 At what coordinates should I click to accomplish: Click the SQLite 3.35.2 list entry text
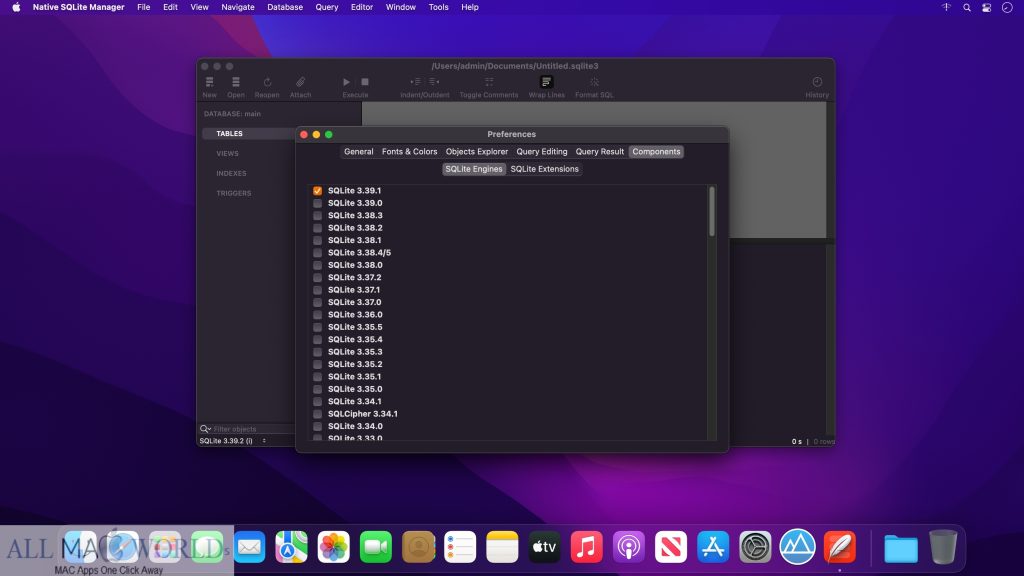coord(355,364)
